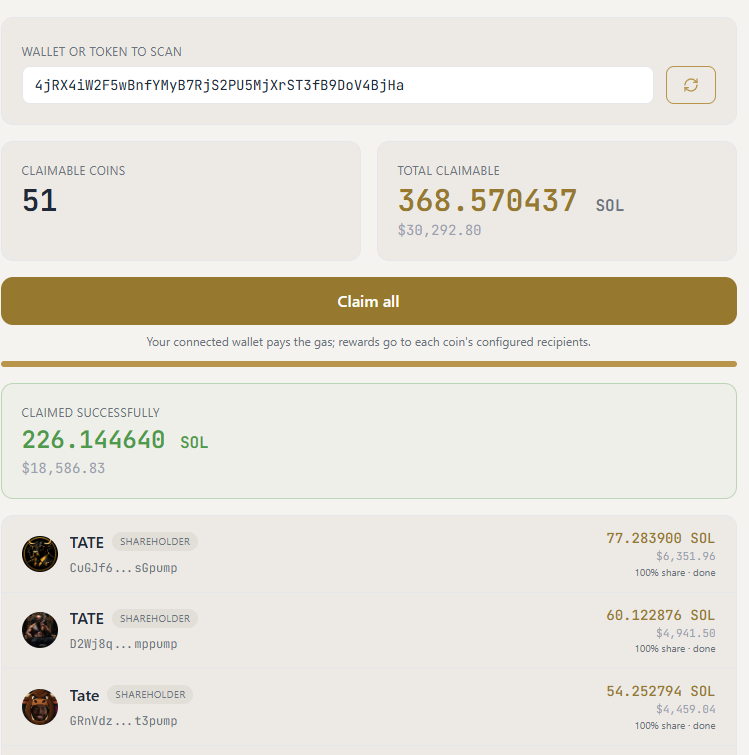Click the refresh scan icon button
749x755 pixels.
point(691,85)
